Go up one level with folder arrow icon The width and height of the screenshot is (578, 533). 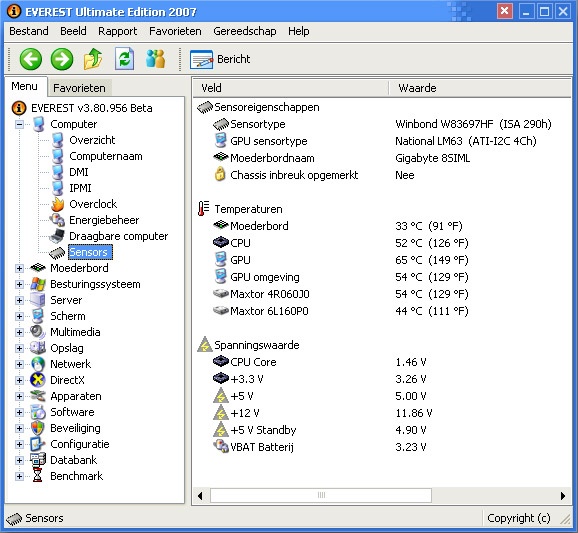93,59
